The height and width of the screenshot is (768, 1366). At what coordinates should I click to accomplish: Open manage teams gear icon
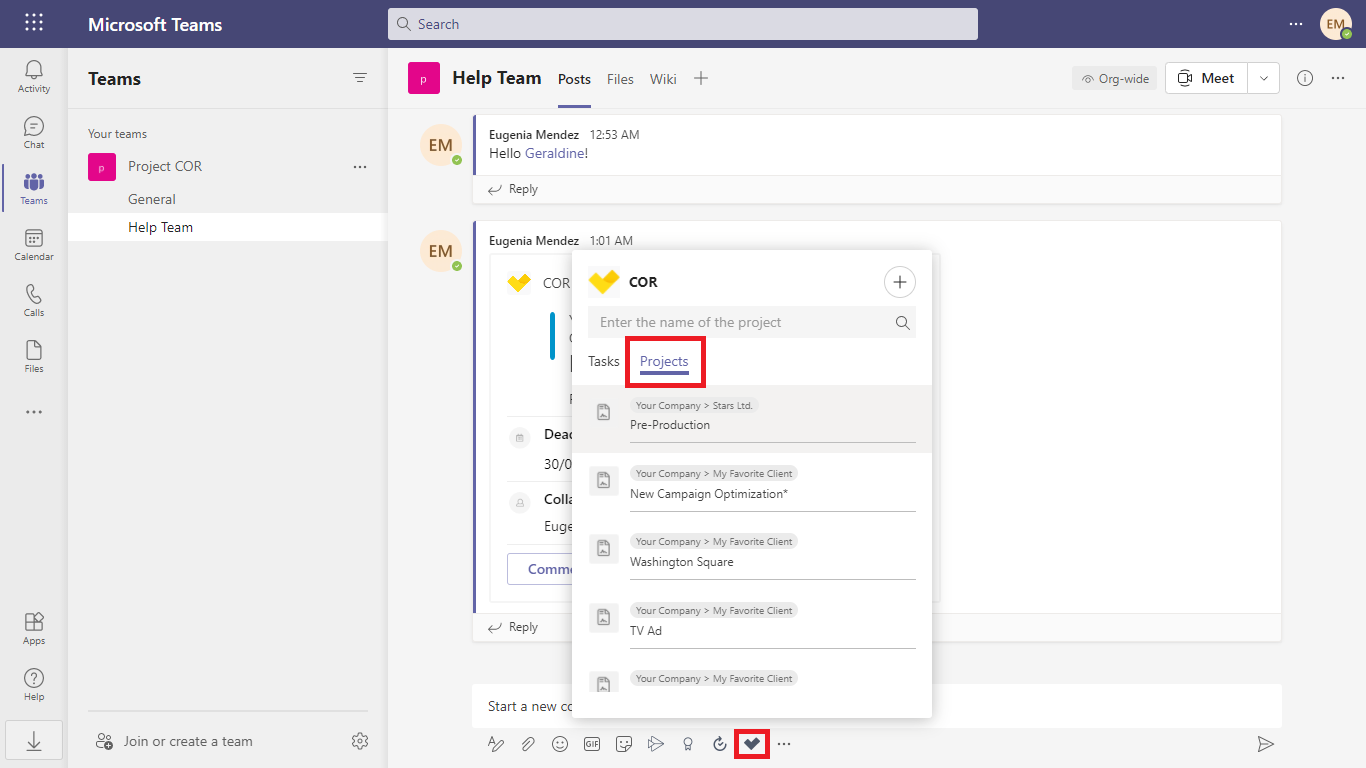pos(360,741)
